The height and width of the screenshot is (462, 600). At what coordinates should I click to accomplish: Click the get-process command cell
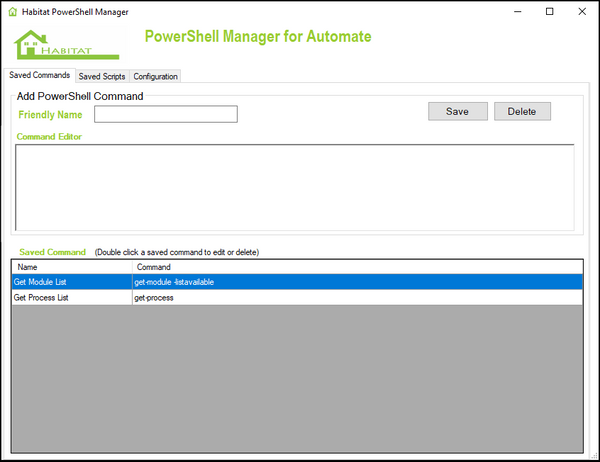[x=355, y=298]
